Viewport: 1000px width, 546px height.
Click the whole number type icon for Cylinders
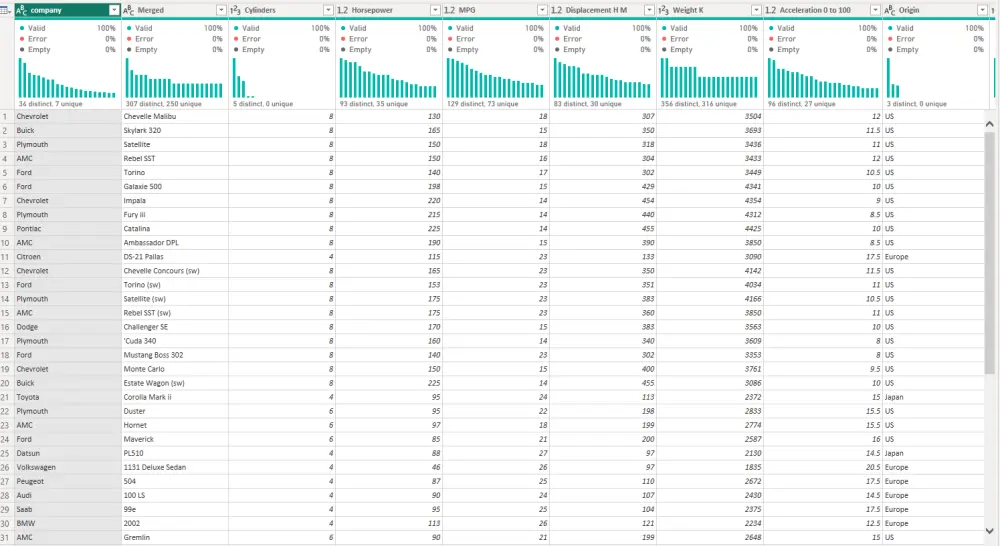(235, 10)
